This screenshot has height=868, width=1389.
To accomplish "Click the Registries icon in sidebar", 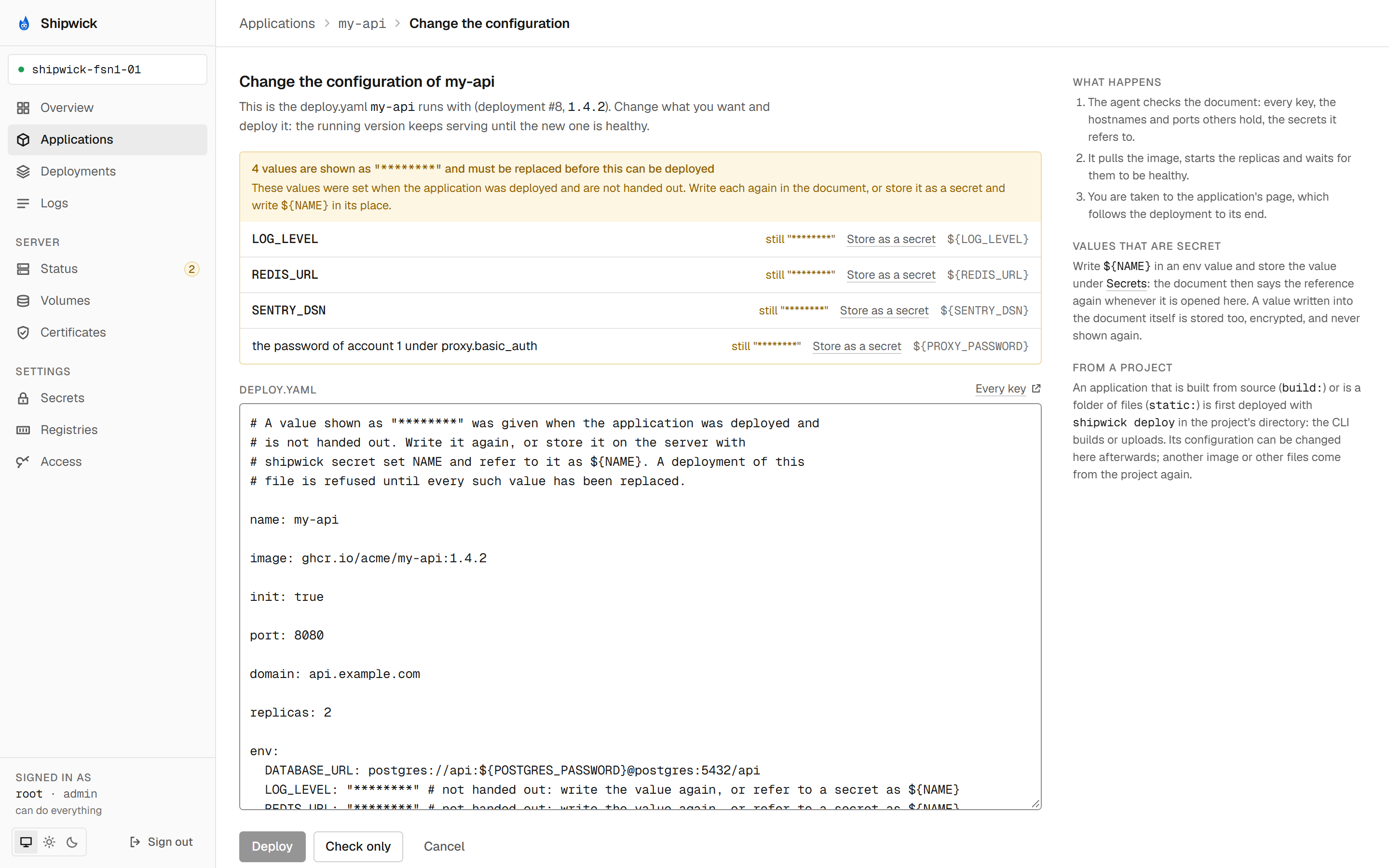I will 23,430.
